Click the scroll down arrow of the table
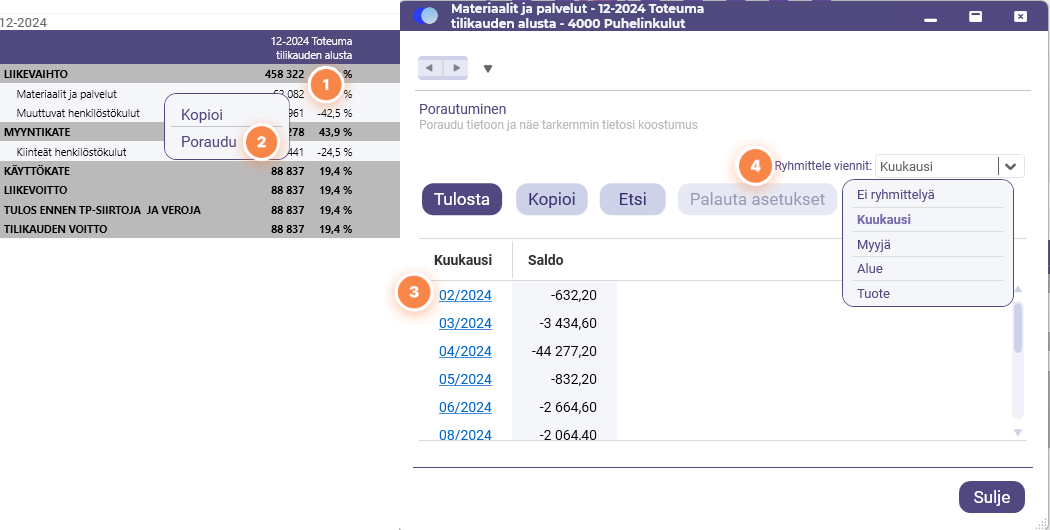The height and width of the screenshot is (530, 1050). point(1018,433)
